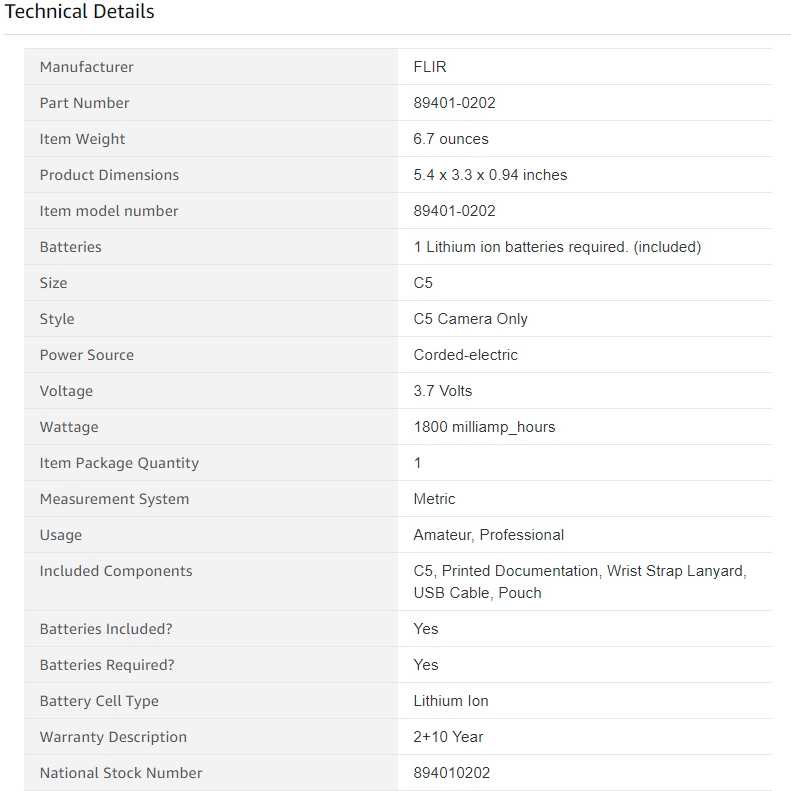791x791 pixels.
Task: Click the Item Weight row label
Action: pyautogui.click(x=82, y=139)
